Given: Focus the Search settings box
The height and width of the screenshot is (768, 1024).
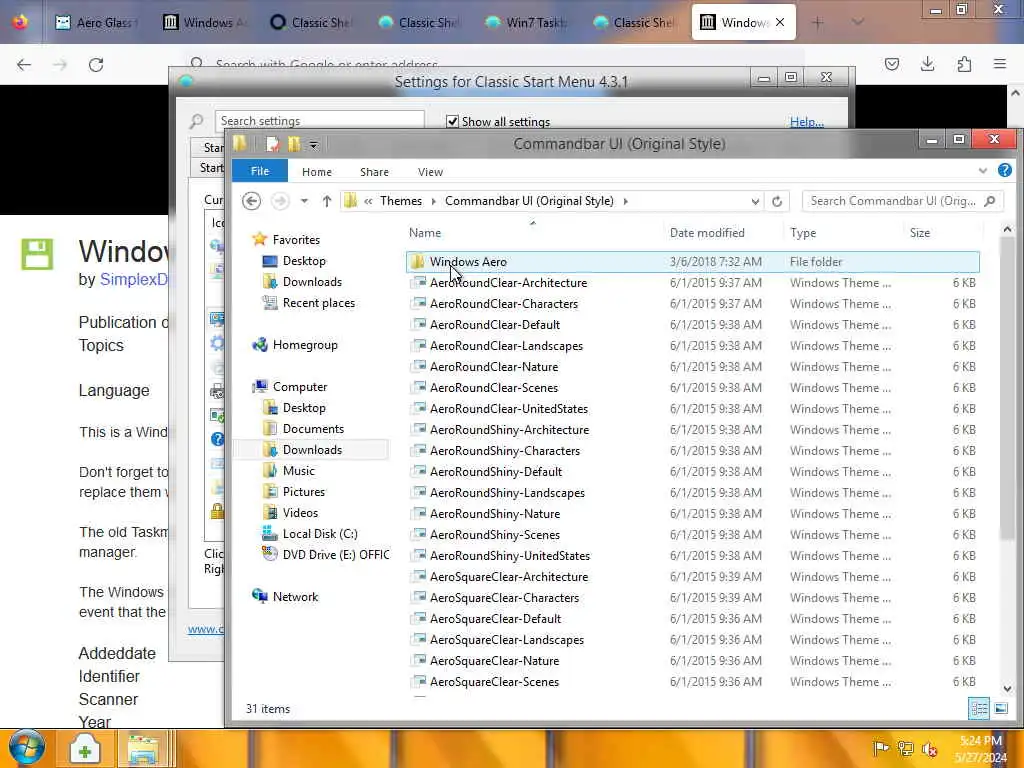Looking at the screenshot, I should [x=319, y=121].
